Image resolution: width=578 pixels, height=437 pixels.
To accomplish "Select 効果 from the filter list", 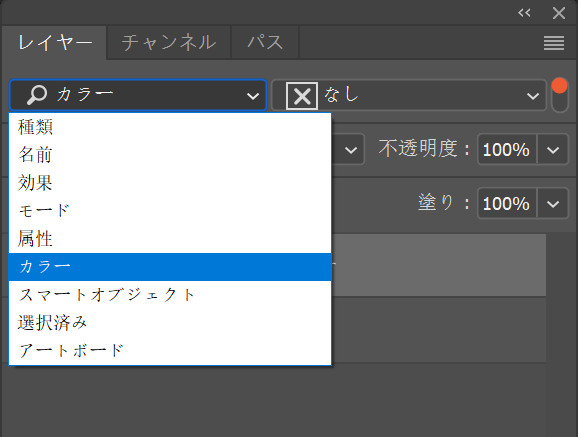I will point(170,183).
